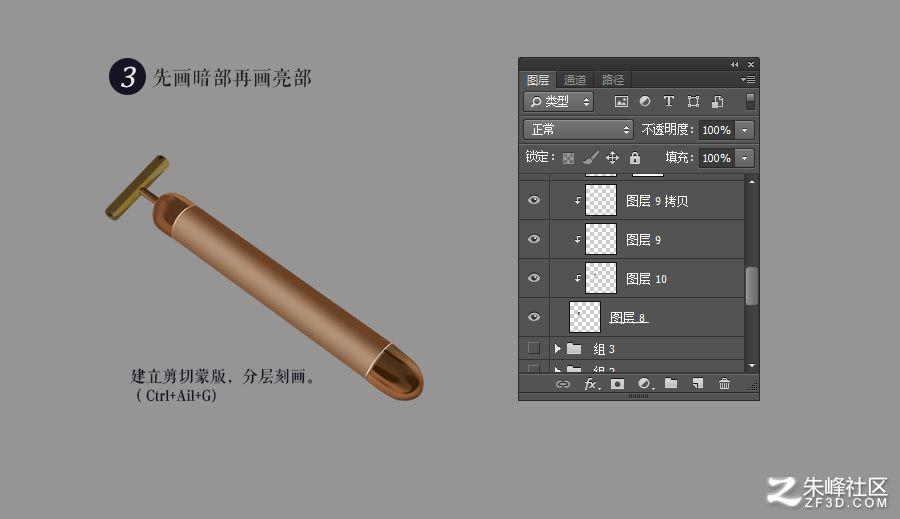Image resolution: width=900 pixels, height=519 pixels.
Task: Select the 图层 (Layers) tab
Action: (x=538, y=80)
